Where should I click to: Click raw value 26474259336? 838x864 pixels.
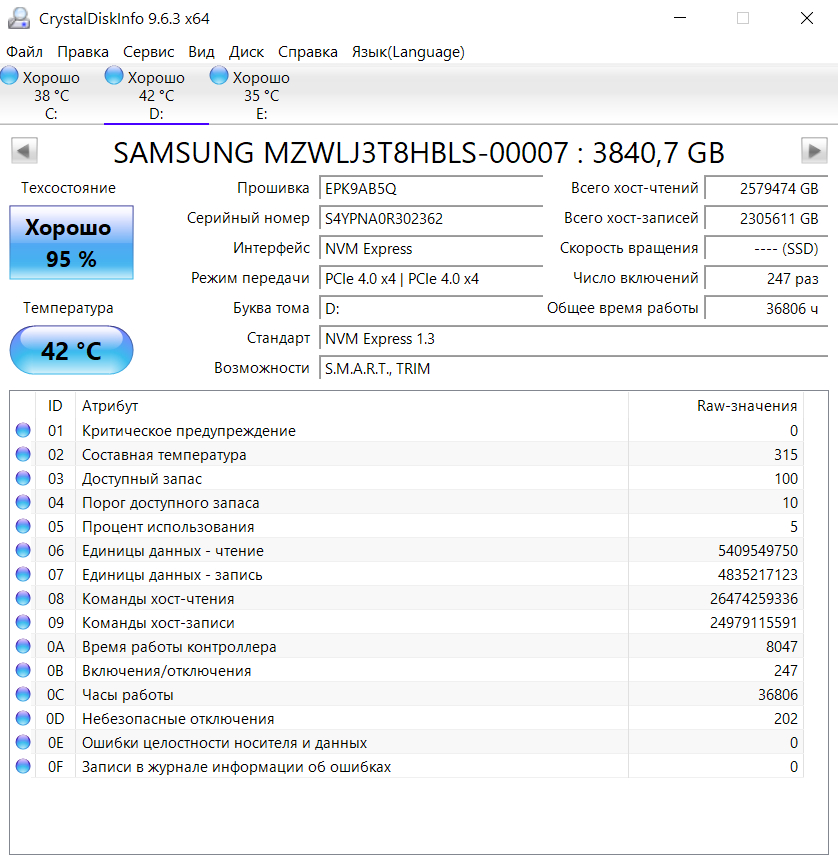pyautogui.click(x=753, y=598)
